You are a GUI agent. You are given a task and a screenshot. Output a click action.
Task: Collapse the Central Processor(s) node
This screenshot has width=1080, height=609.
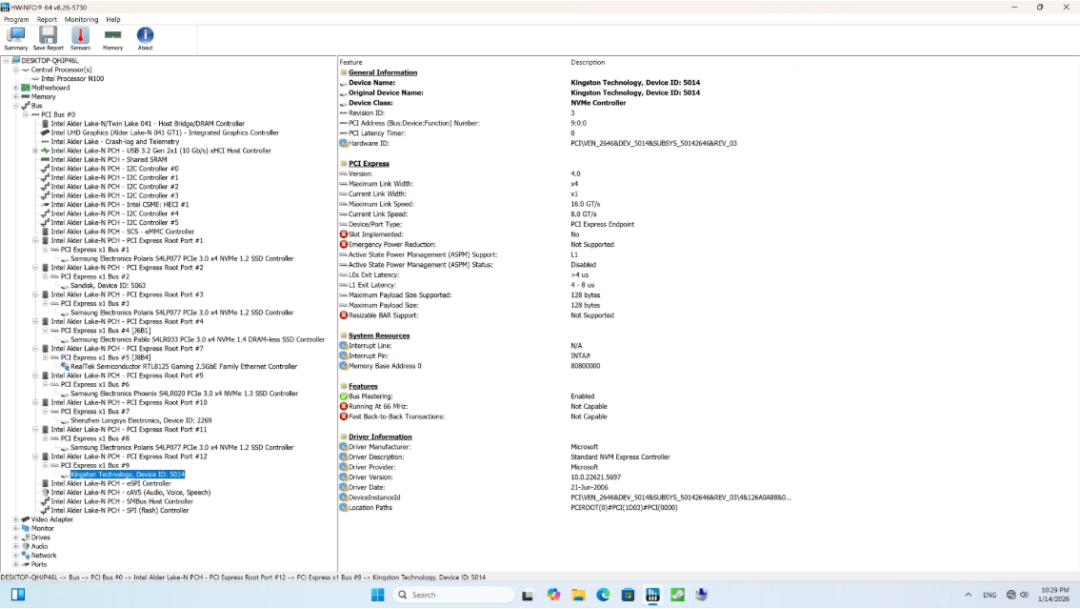click(15, 70)
